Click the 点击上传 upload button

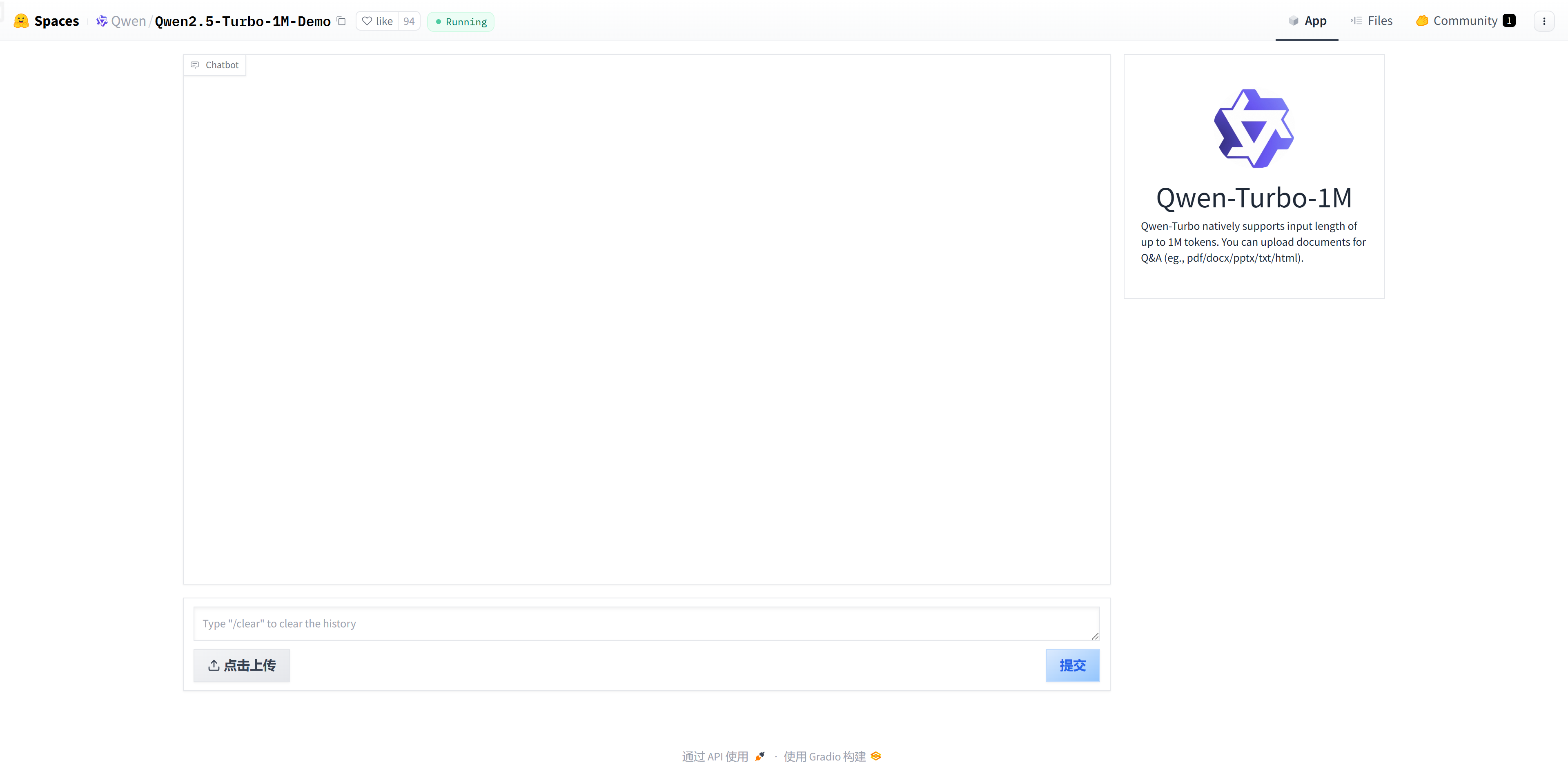(242, 665)
